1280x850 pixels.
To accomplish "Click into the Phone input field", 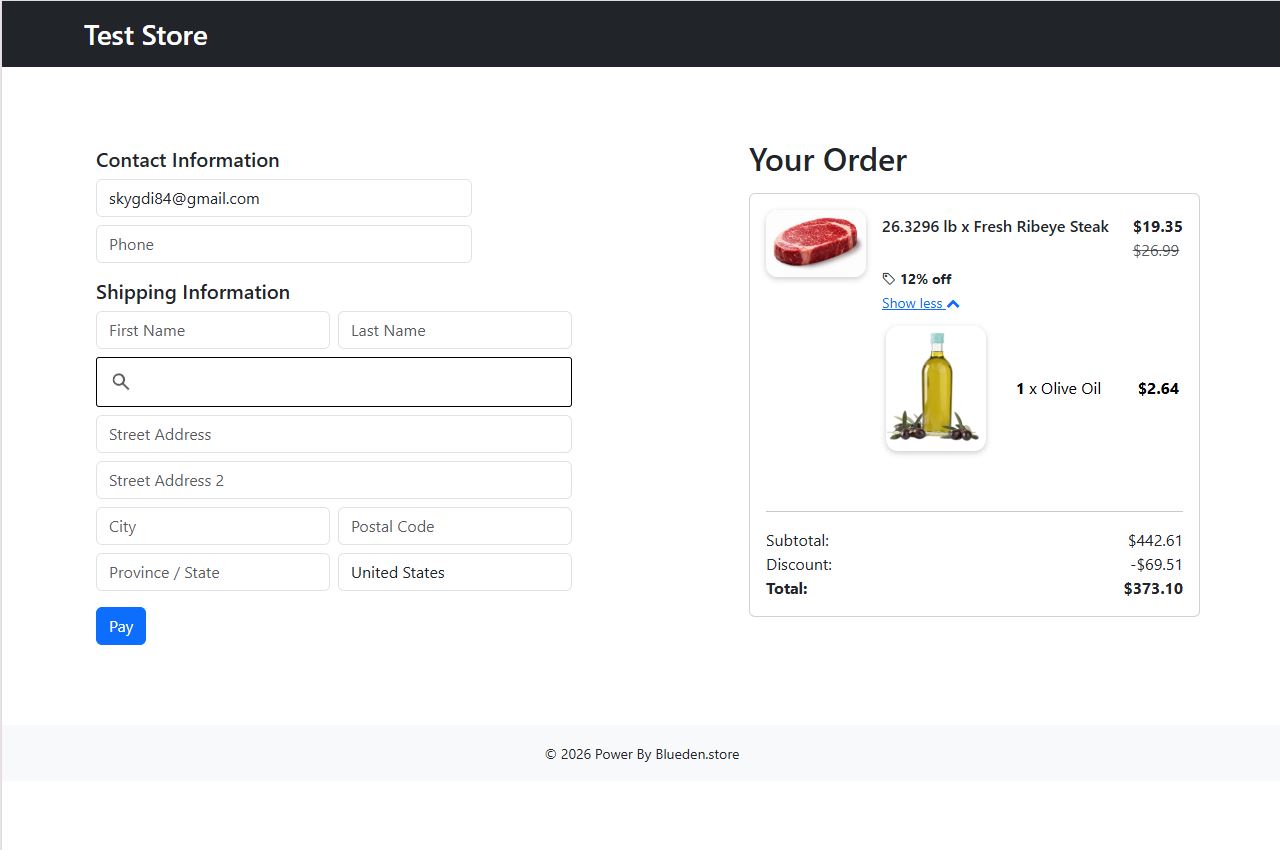I will pos(283,244).
